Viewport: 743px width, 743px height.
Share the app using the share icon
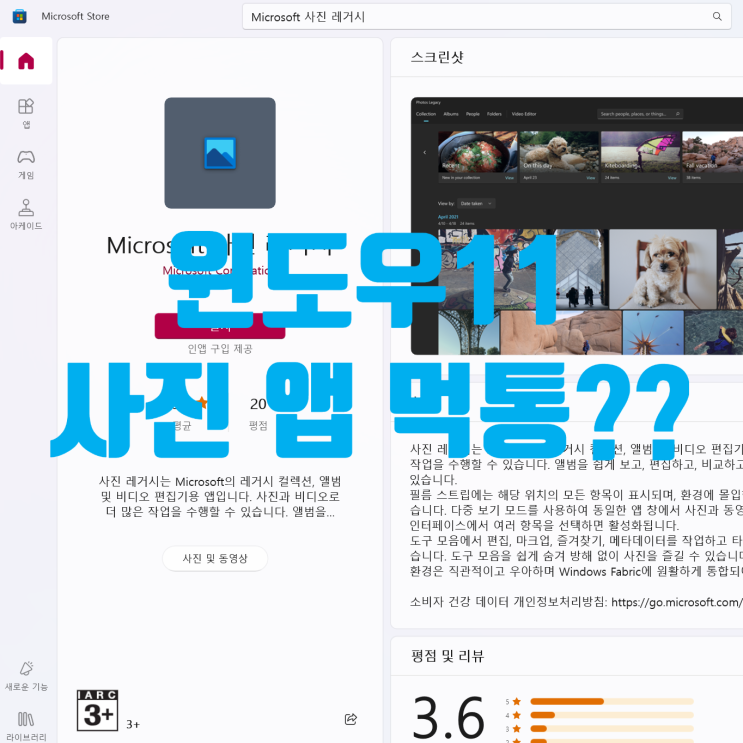[351, 719]
